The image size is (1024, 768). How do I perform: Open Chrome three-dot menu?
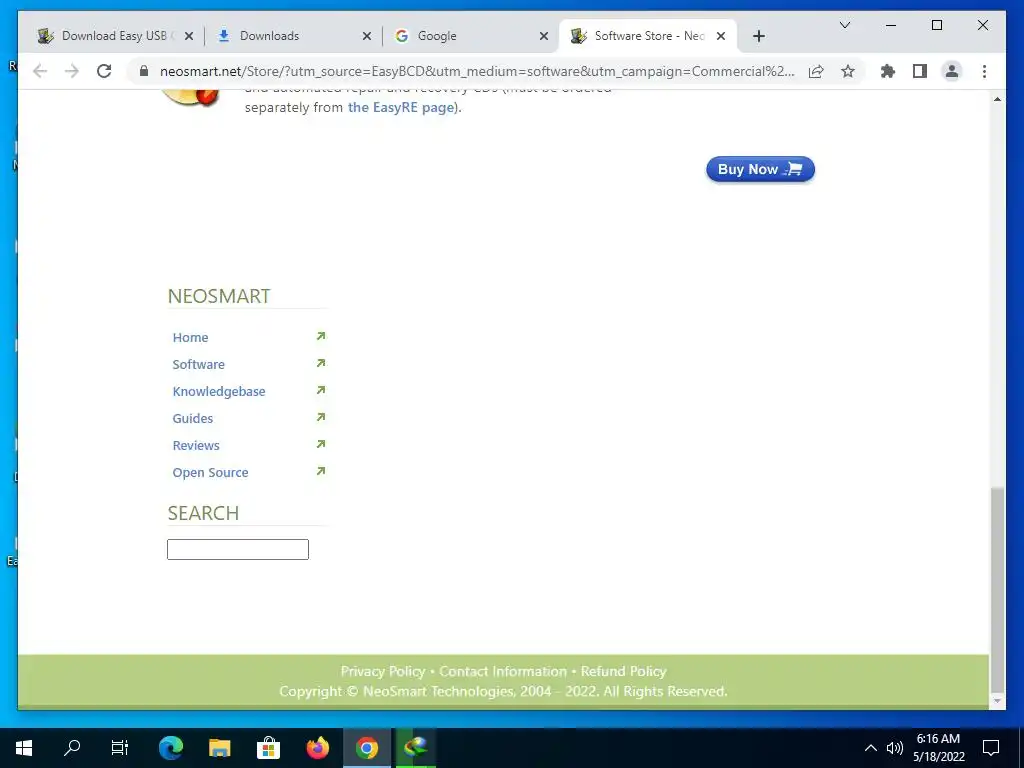[984, 71]
